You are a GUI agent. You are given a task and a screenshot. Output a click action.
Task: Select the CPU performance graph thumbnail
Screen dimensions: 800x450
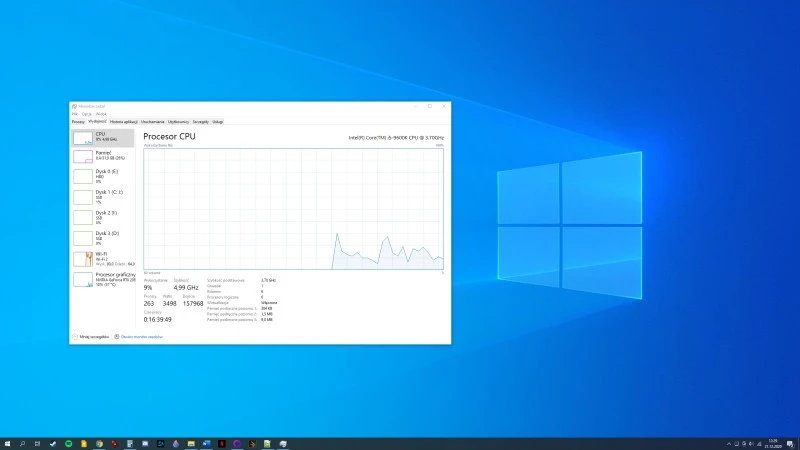[x=83, y=138]
